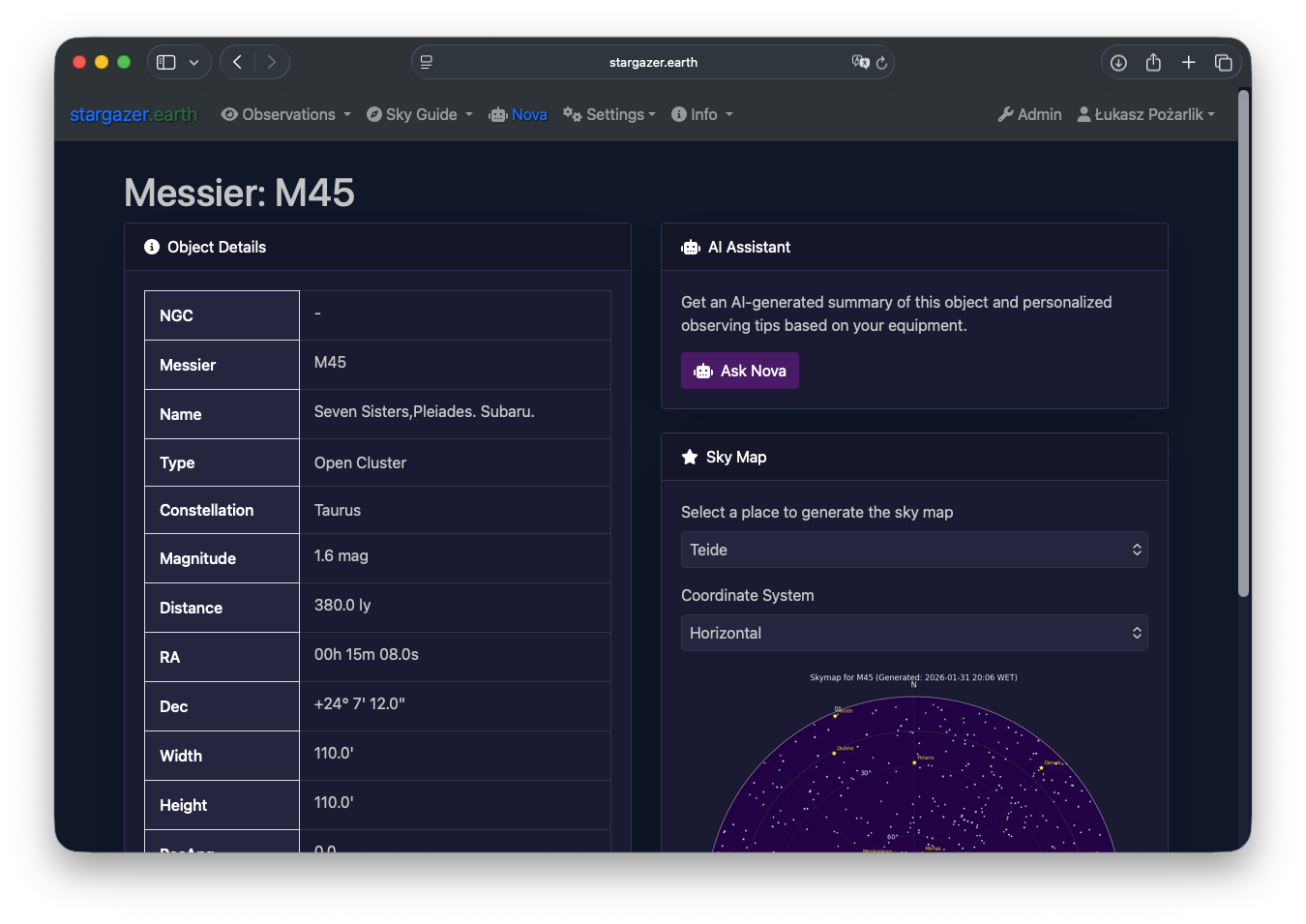Viewport: 1306px width, 924px height.
Task: Show the tab overview
Action: (1224, 62)
